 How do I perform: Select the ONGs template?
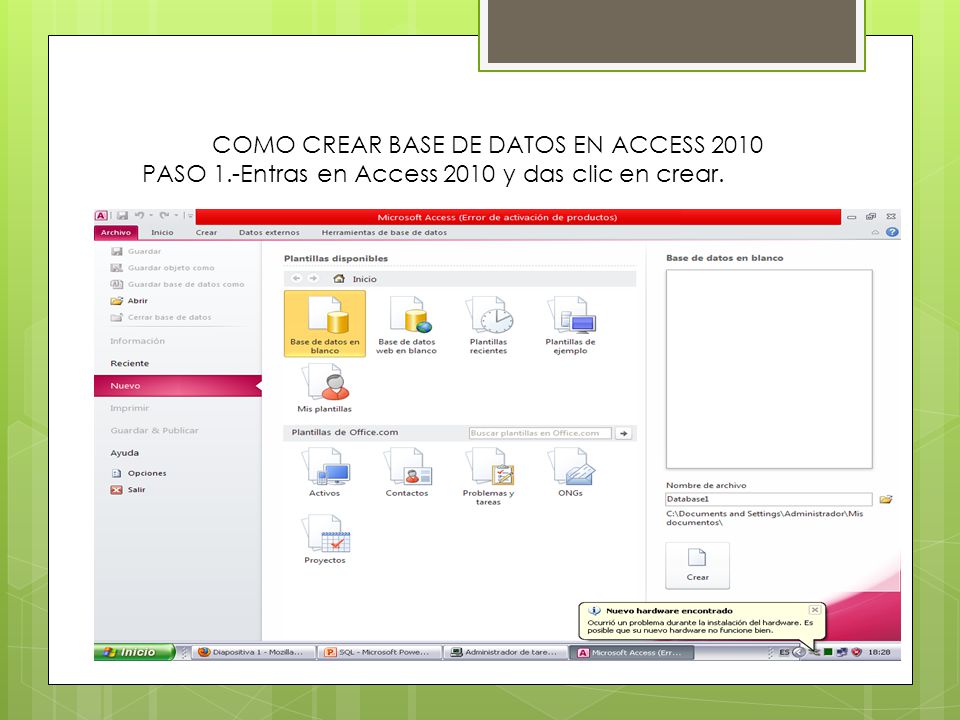click(x=571, y=471)
